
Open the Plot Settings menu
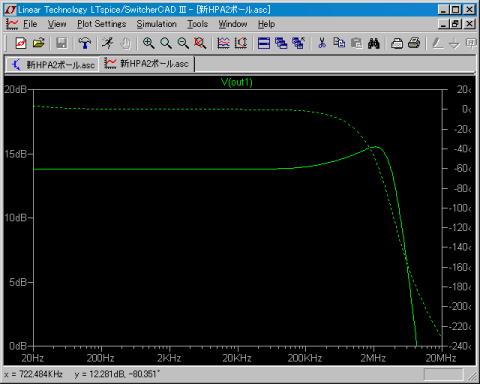[102, 24]
